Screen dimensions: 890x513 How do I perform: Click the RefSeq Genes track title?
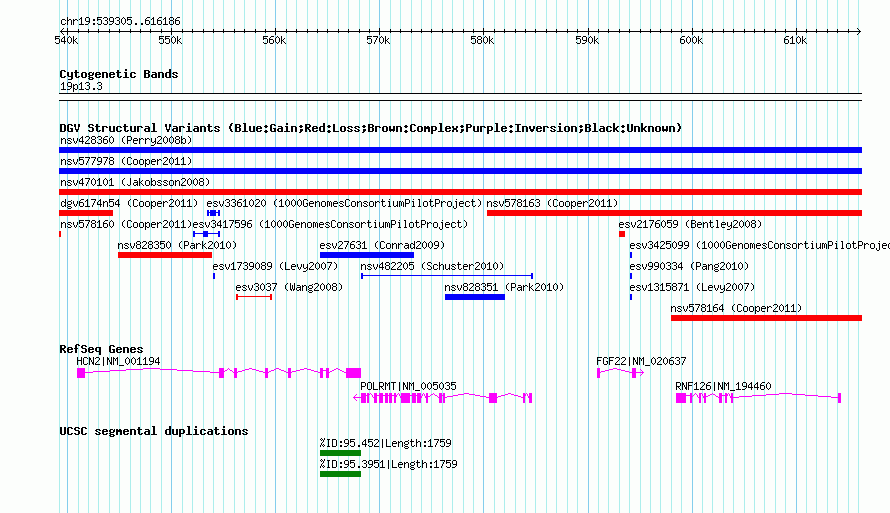point(101,349)
